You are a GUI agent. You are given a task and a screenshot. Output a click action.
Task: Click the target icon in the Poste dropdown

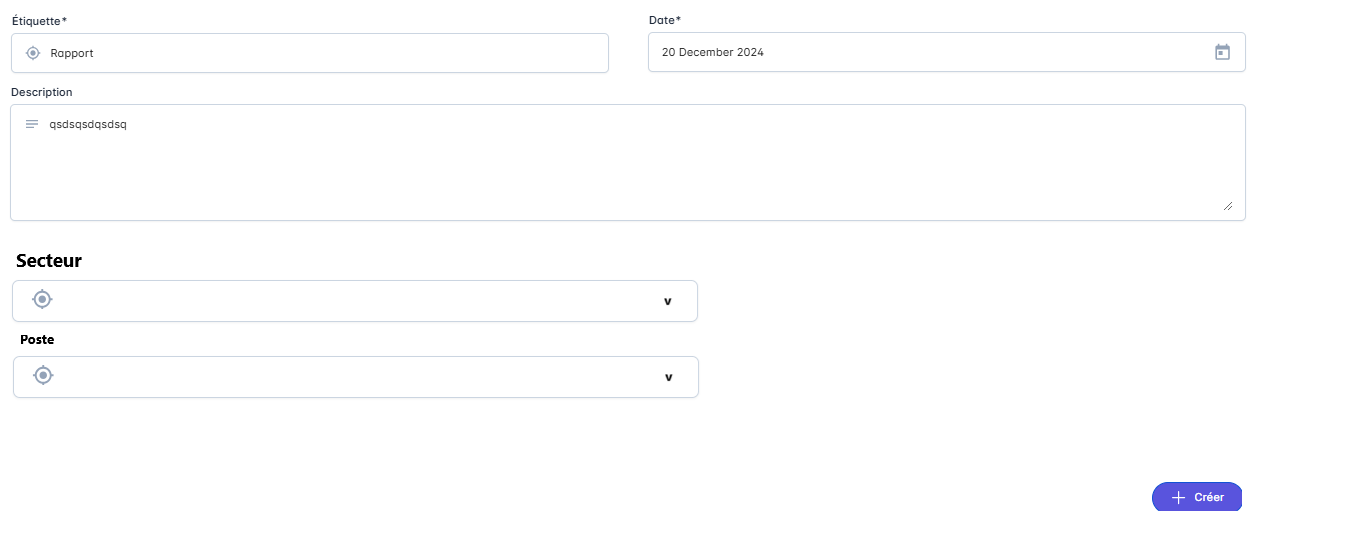(43, 375)
